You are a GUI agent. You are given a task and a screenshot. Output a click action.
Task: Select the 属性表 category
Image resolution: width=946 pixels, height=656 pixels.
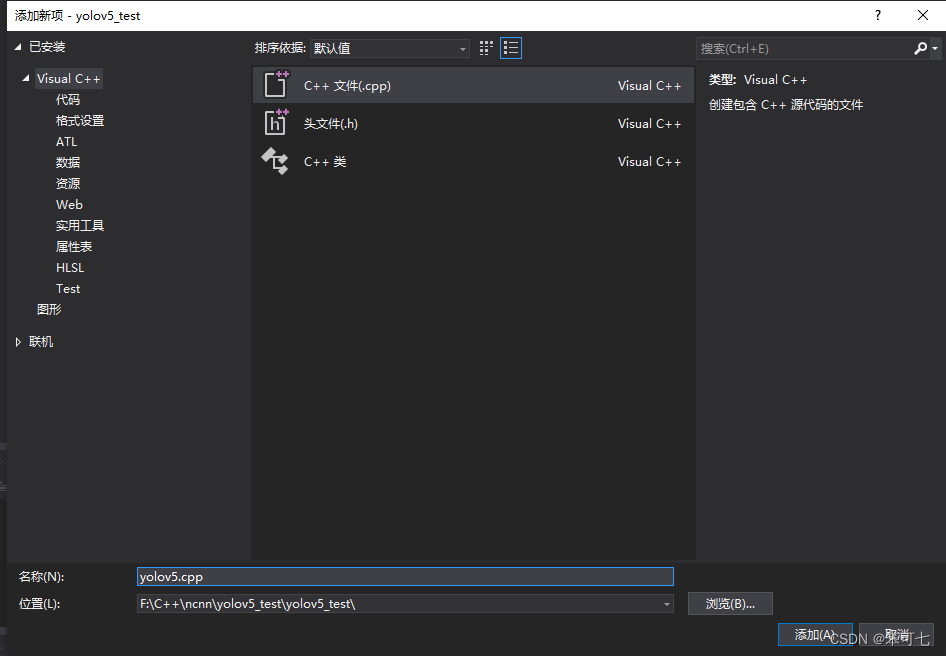tap(74, 246)
